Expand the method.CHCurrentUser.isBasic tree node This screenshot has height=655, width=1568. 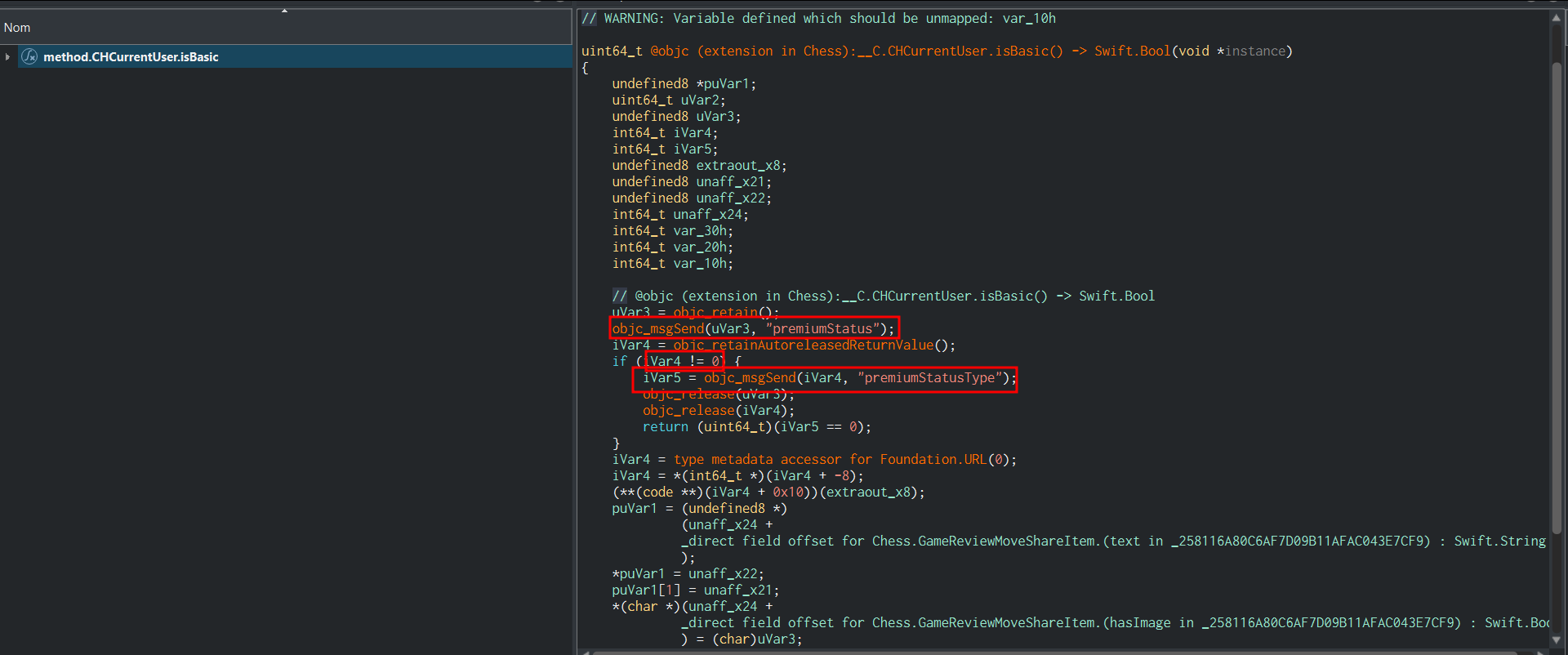coord(8,56)
